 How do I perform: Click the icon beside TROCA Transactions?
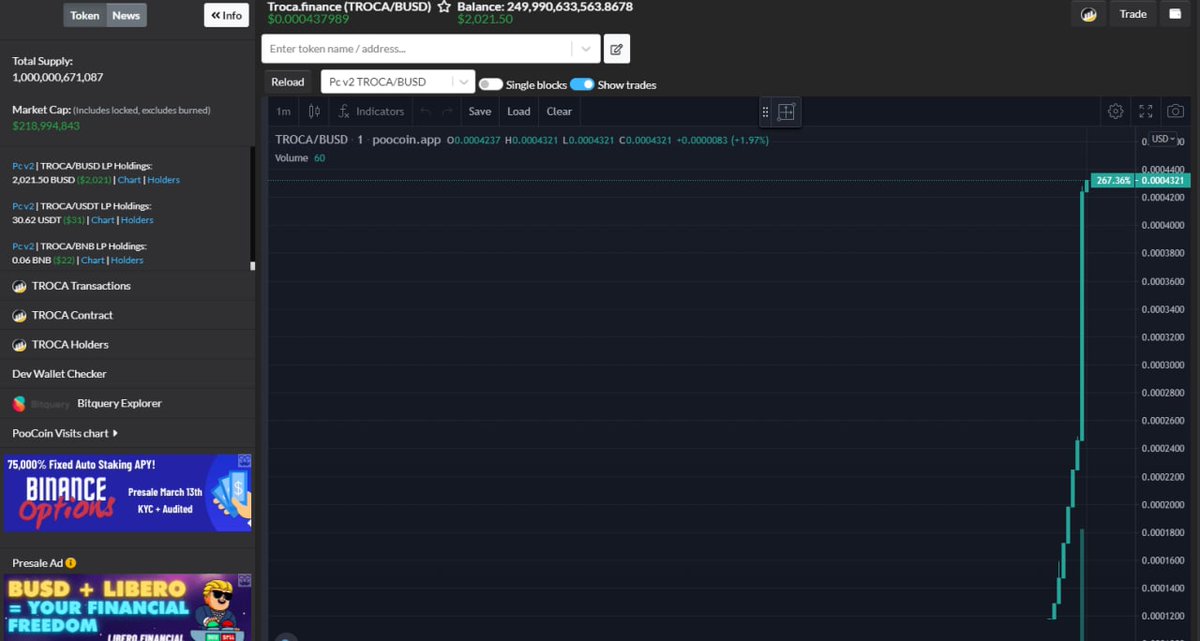[19, 286]
